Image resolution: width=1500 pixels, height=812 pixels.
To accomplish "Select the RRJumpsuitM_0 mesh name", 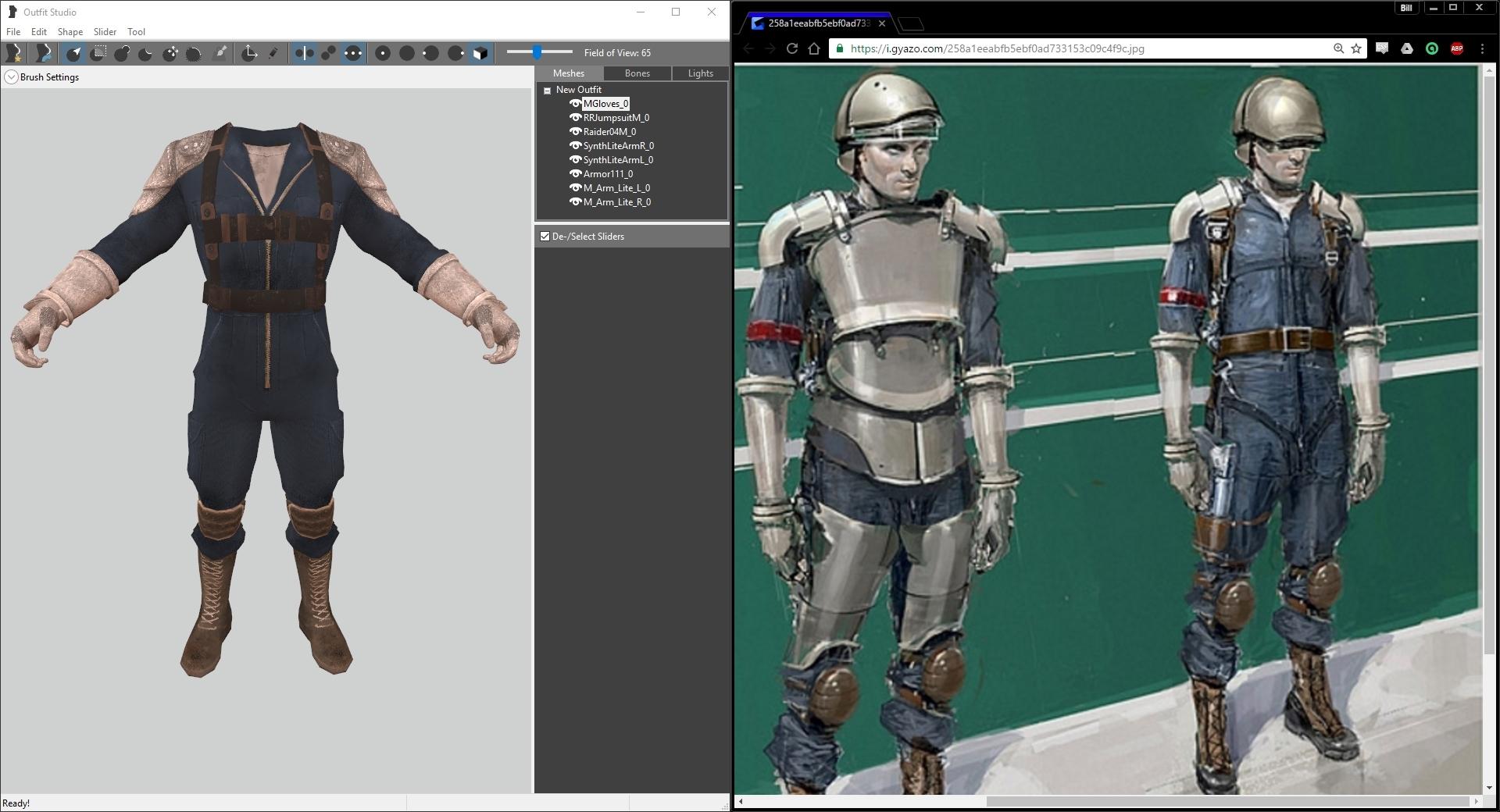I will [x=616, y=118].
